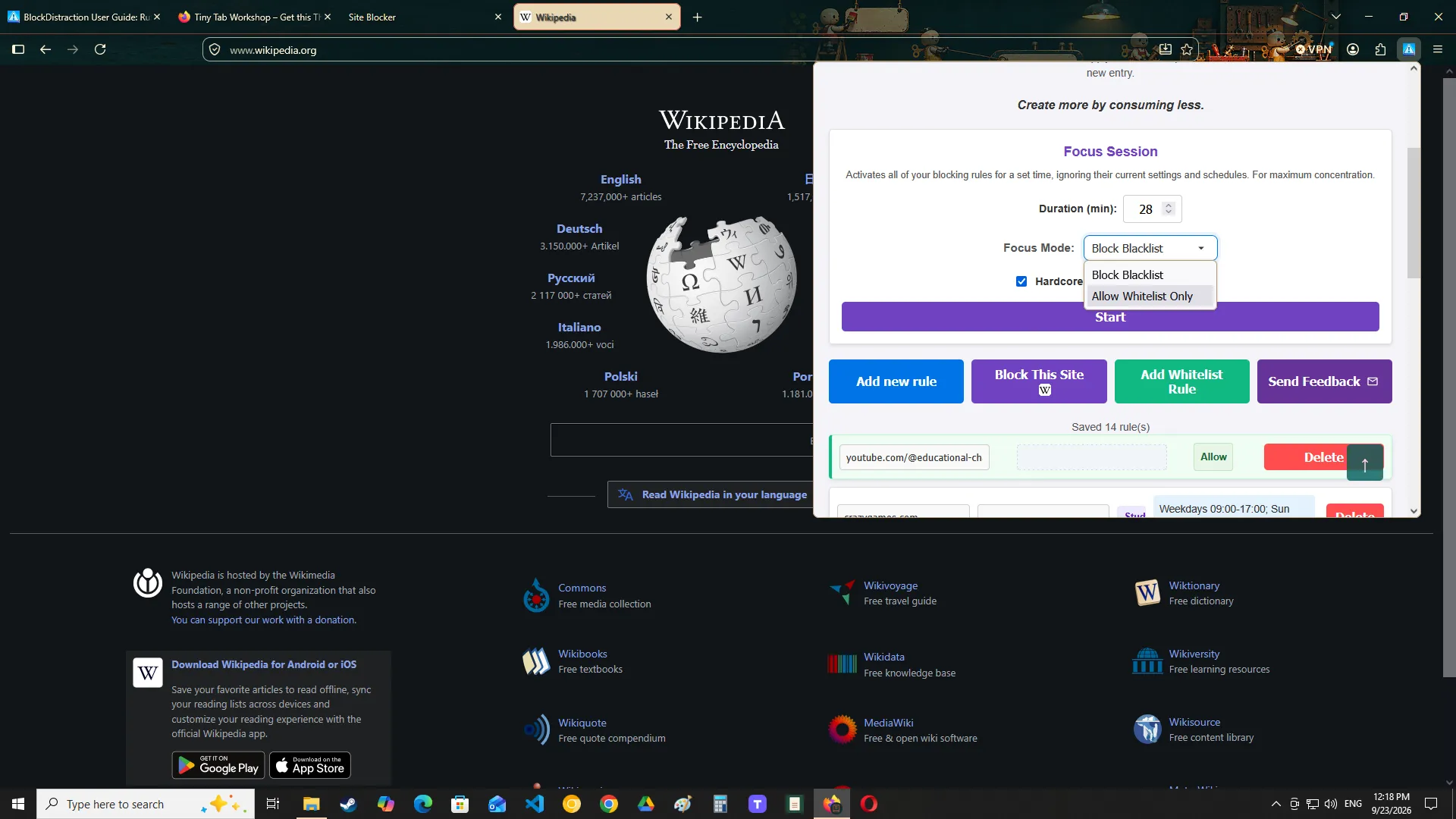The image size is (1456, 819).
Task: Open the Firefox account profile icon
Action: coord(1352,49)
